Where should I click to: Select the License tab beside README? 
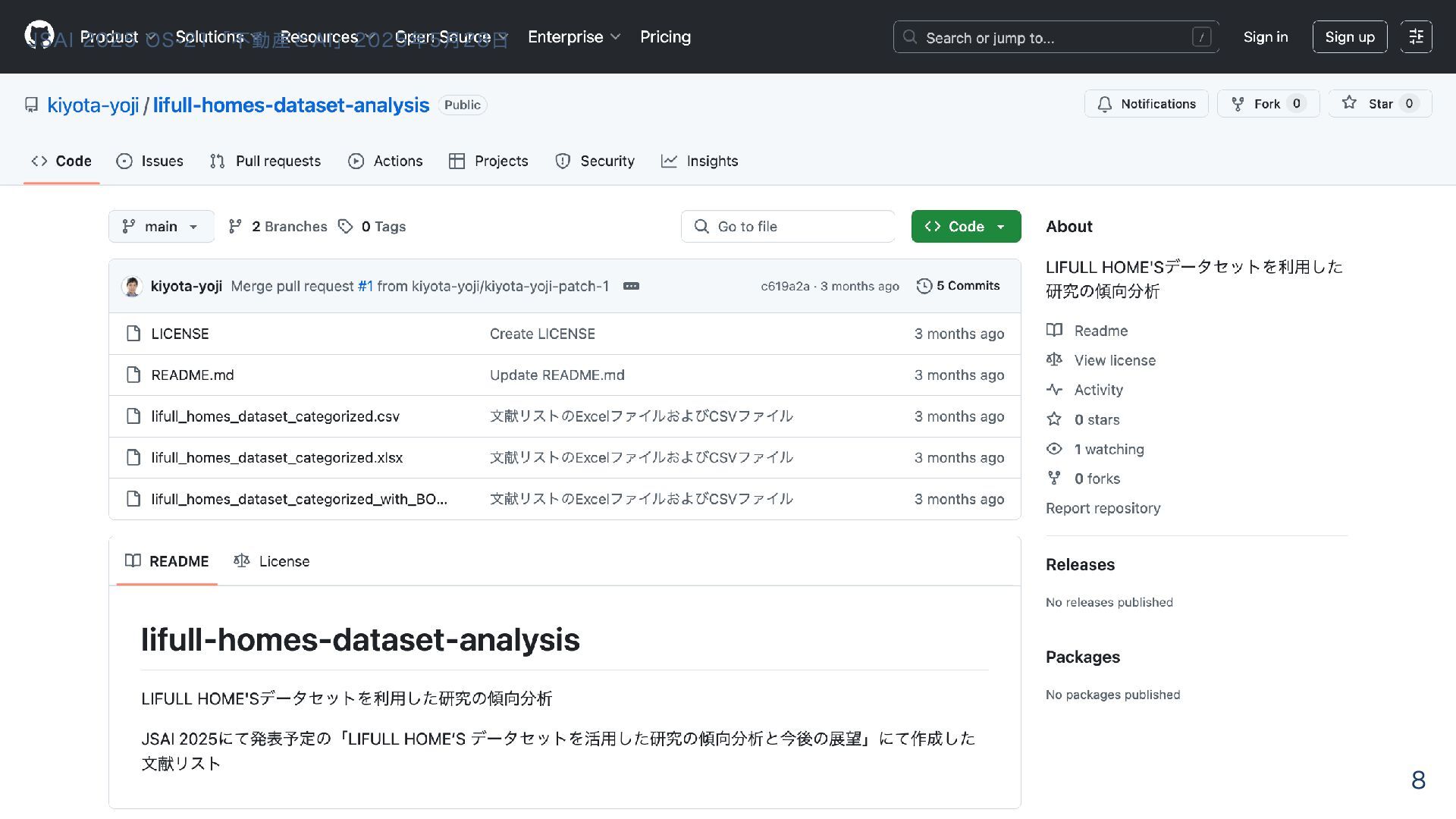[x=272, y=561]
